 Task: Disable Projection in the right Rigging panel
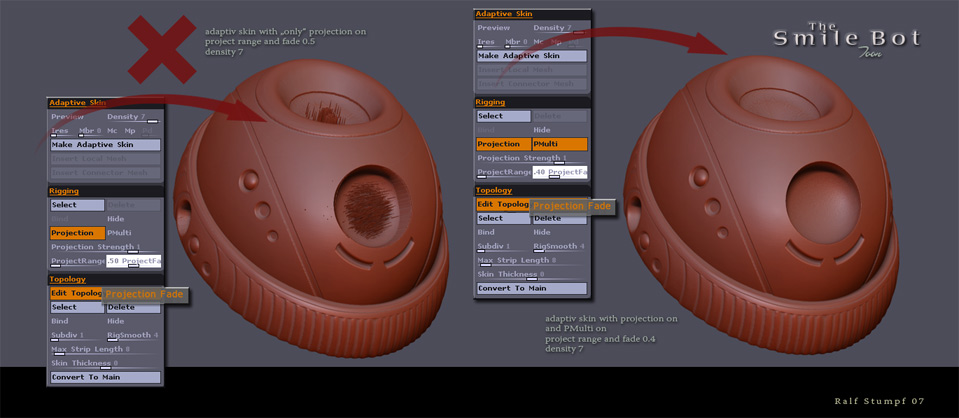tap(503, 144)
